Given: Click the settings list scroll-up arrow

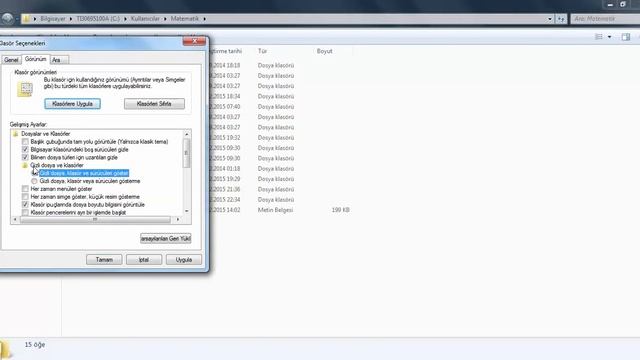Looking at the screenshot, I should 187,134.
